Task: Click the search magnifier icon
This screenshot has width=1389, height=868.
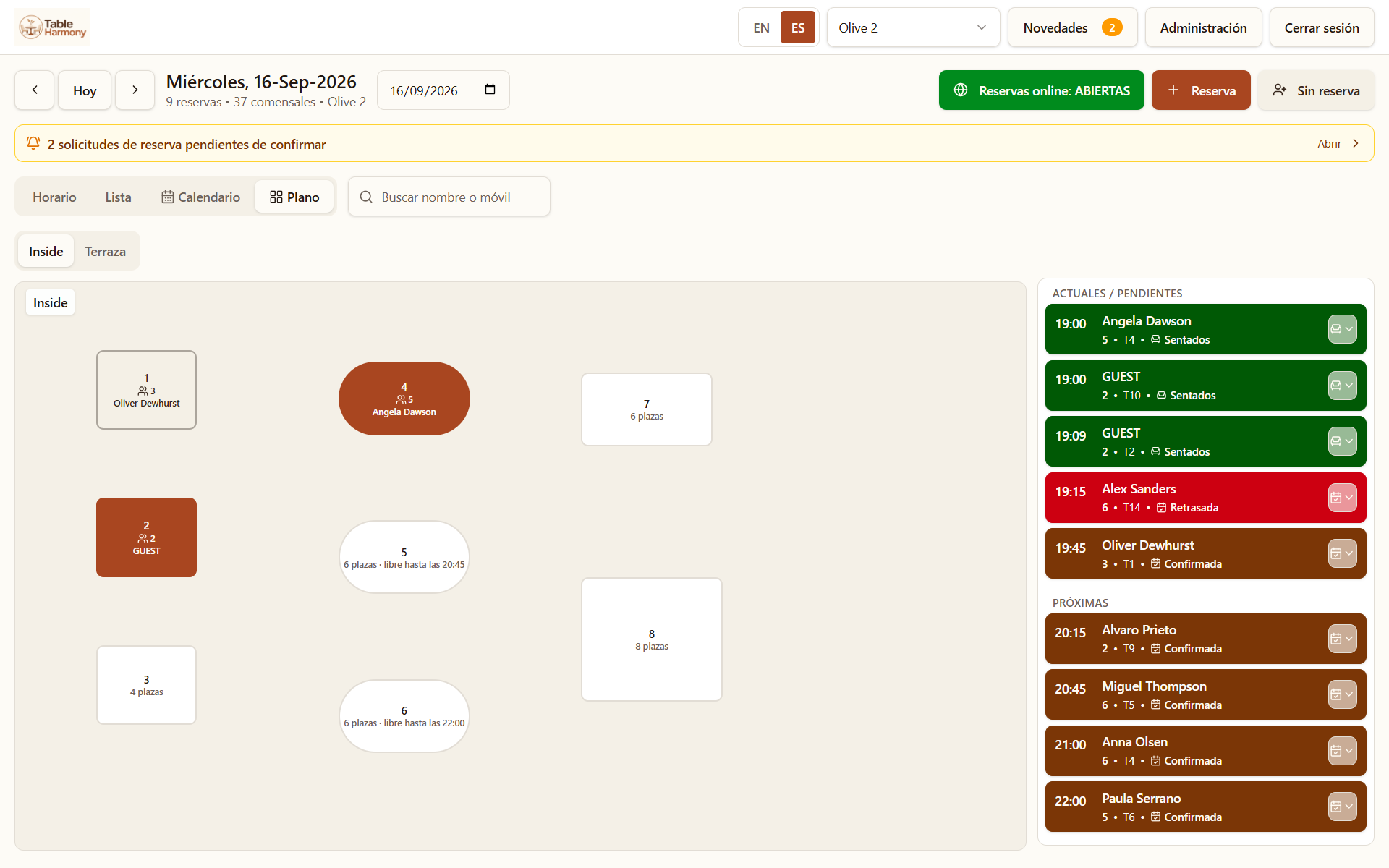Action: 366,197
